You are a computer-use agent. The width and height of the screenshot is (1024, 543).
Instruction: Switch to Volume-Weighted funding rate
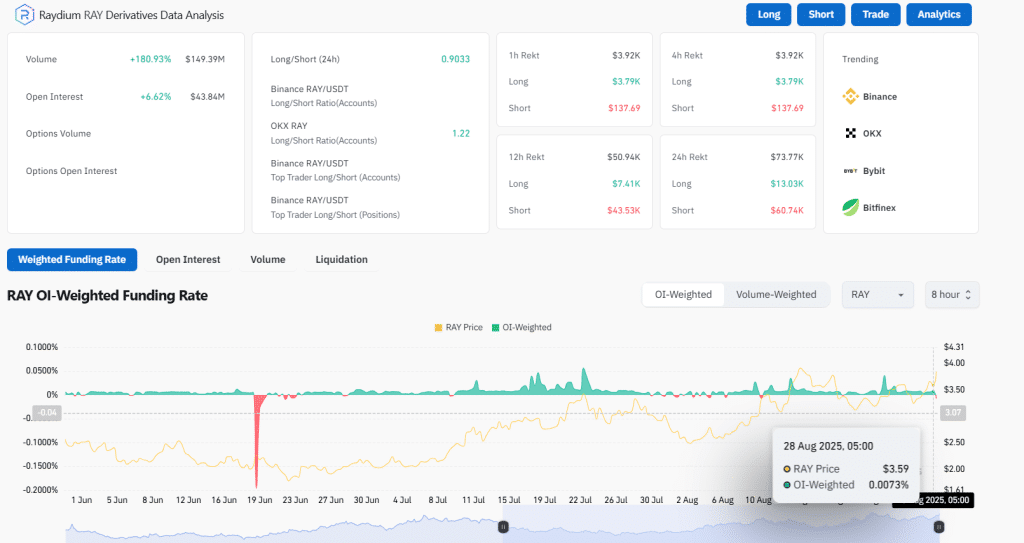coord(776,295)
